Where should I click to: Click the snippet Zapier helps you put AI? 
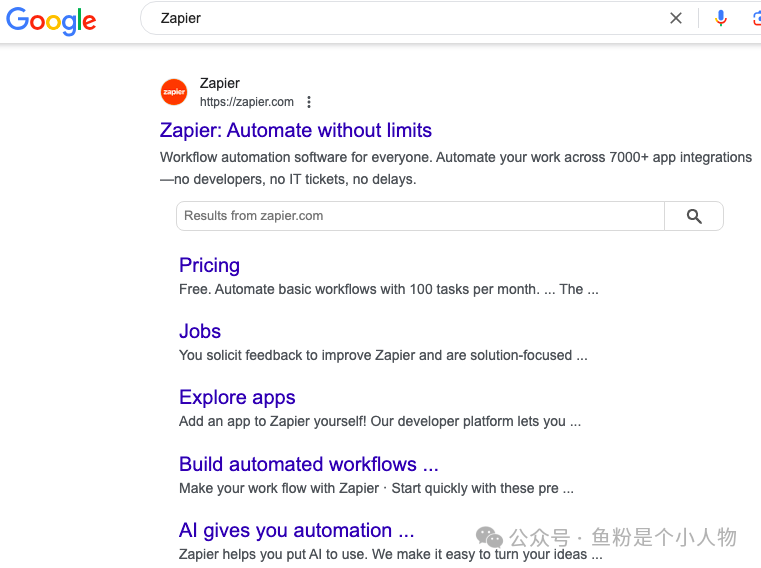[391, 554]
